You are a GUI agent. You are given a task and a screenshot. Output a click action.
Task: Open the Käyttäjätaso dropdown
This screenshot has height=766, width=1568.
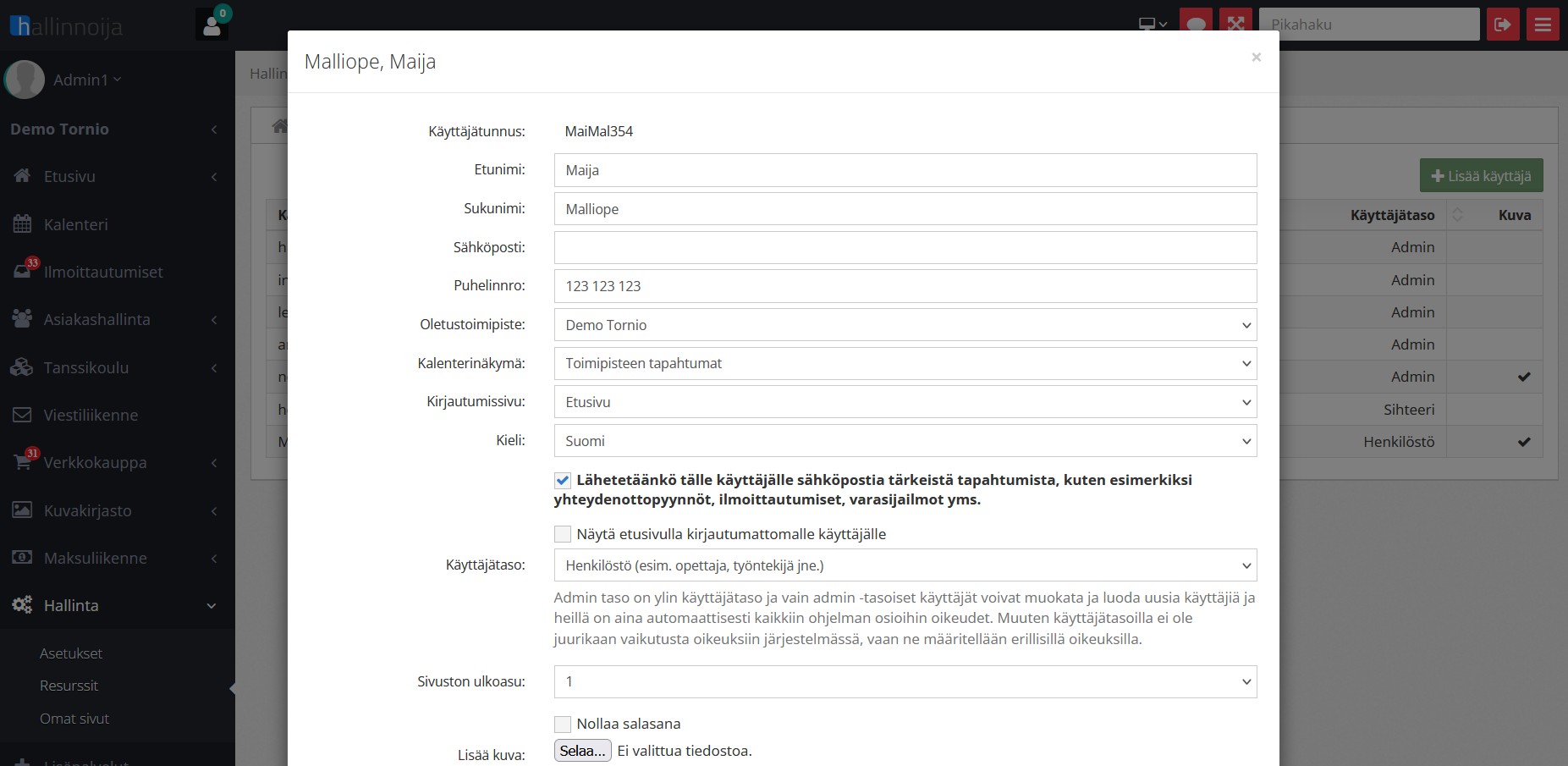[x=905, y=565]
